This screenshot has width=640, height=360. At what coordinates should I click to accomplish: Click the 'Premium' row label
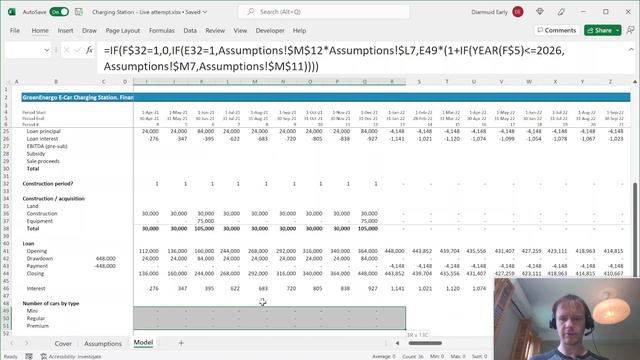38,326
